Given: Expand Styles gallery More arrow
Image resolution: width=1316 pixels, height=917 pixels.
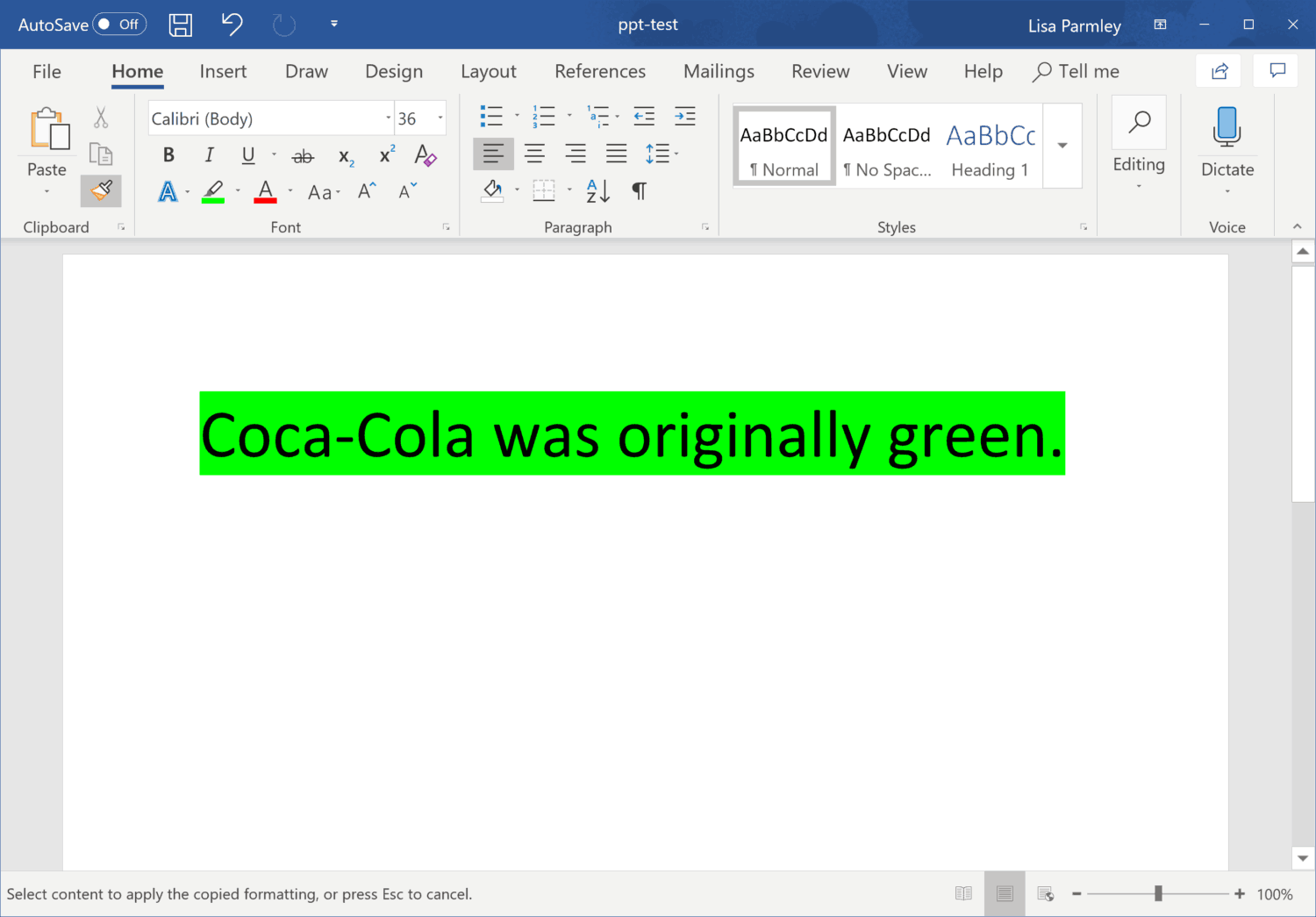Looking at the screenshot, I should (x=1062, y=146).
